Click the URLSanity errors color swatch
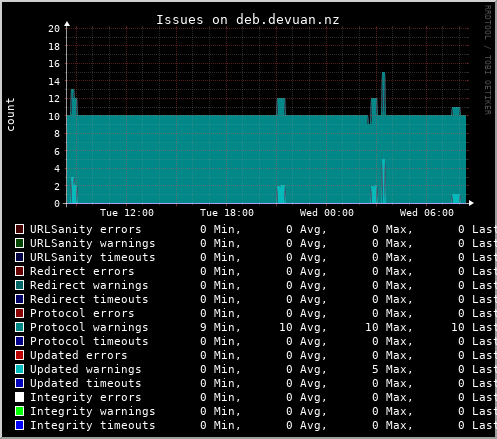 [19, 229]
